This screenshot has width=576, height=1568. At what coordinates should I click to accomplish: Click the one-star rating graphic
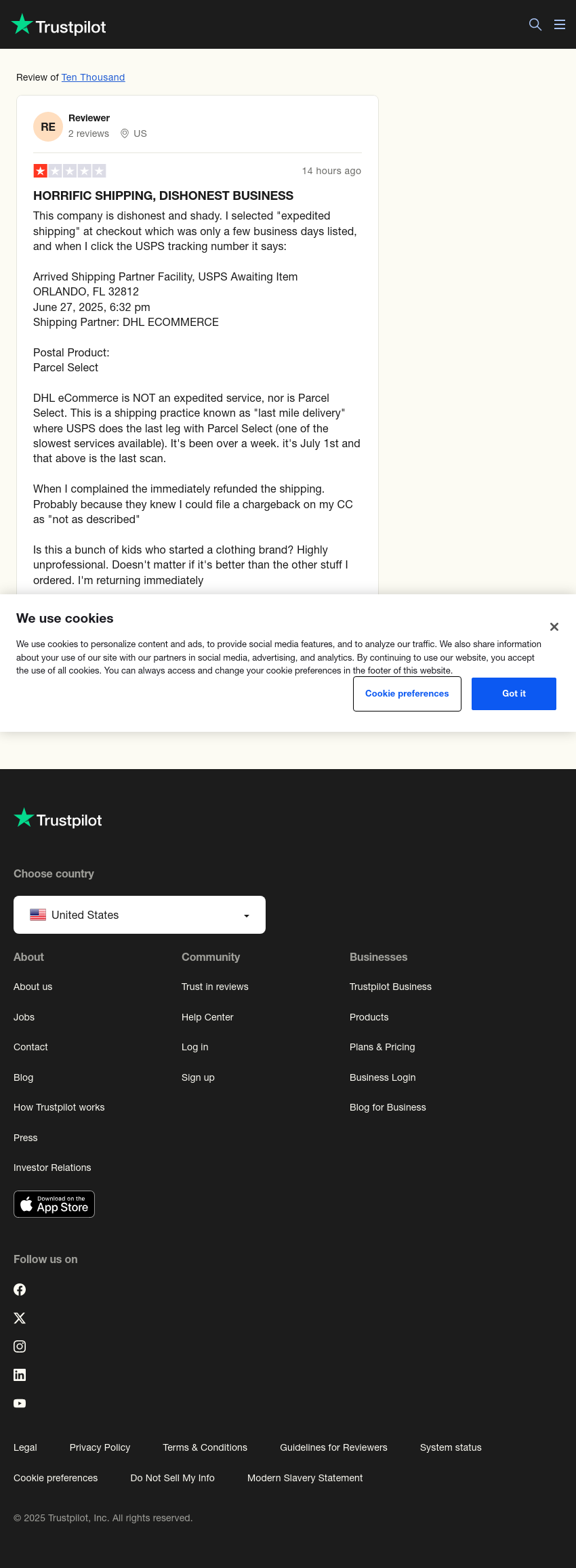pyautogui.click(x=70, y=171)
